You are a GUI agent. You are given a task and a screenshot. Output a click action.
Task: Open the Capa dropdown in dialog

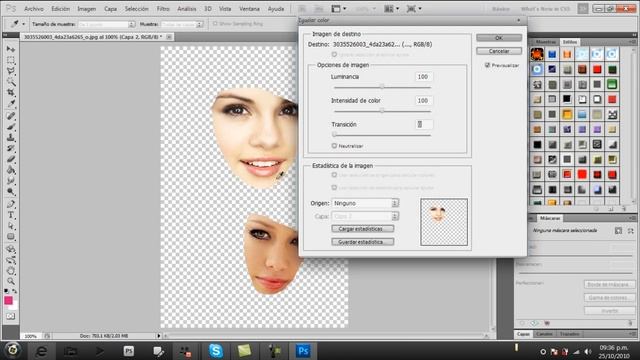(x=365, y=216)
